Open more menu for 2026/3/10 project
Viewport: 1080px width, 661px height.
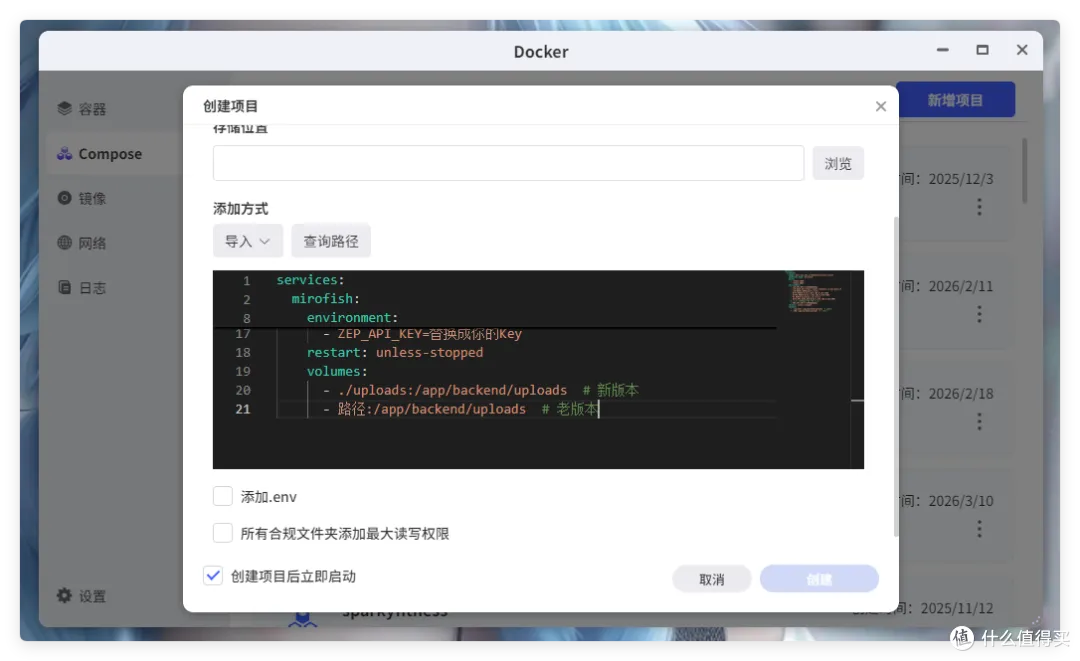coord(979,529)
